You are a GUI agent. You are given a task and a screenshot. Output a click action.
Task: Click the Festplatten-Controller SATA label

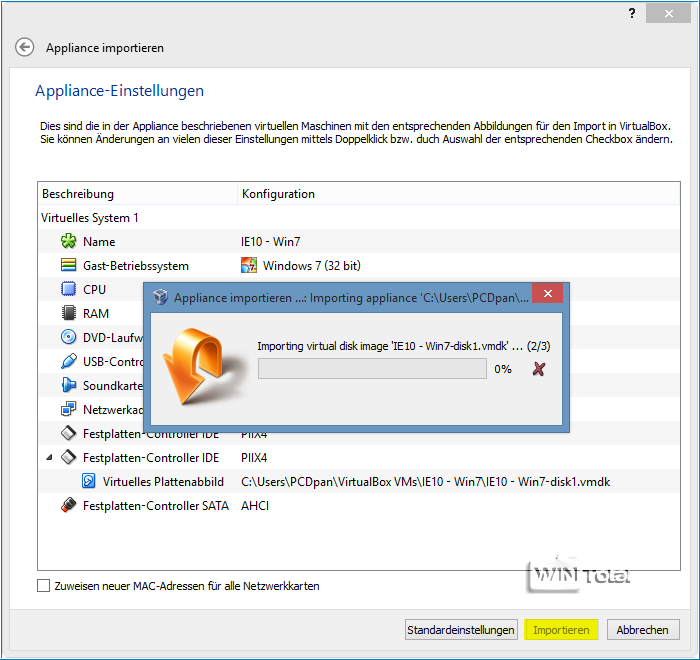pyautogui.click(x=156, y=505)
